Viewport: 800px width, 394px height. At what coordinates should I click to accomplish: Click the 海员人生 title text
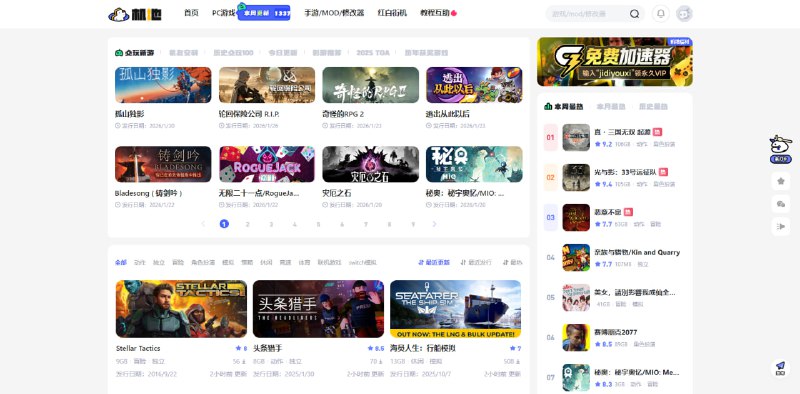click(423, 348)
